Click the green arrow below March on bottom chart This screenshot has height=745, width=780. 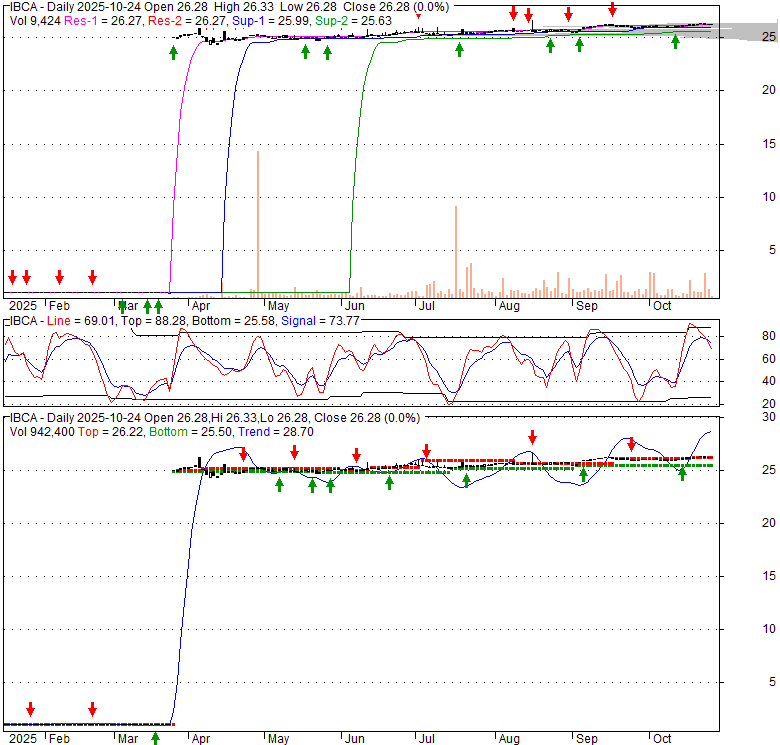(155, 738)
